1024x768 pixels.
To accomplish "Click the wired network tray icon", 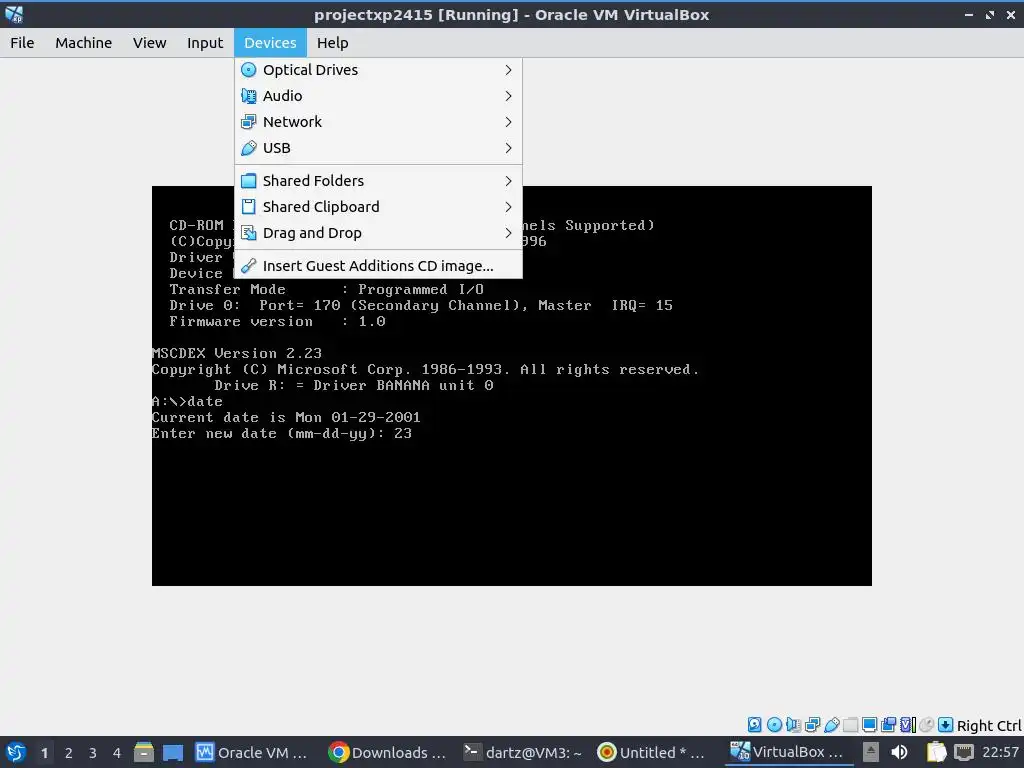I will [964, 752].
